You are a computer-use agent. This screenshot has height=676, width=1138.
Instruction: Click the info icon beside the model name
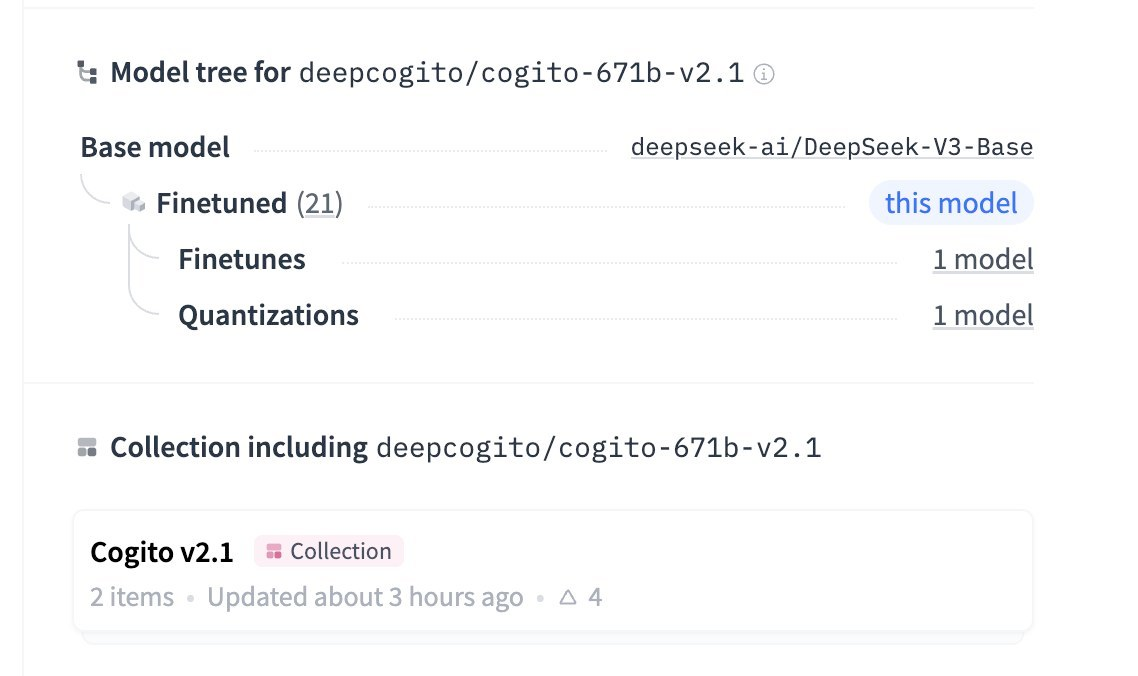763,74
